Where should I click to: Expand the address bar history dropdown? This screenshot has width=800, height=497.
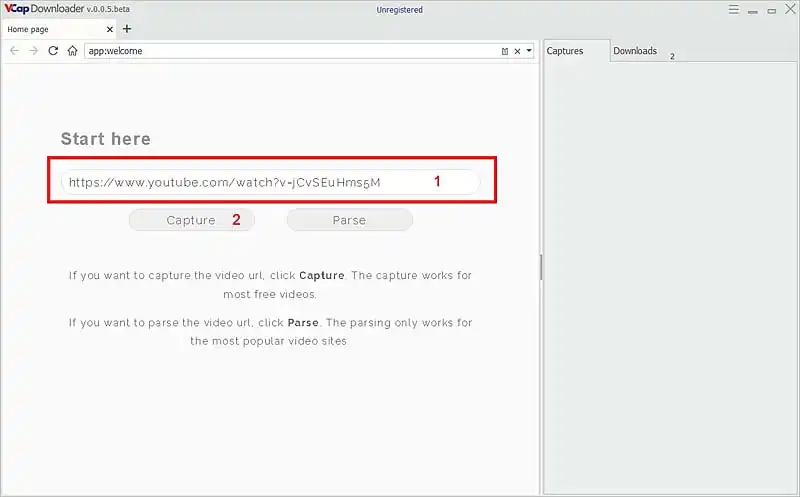pyautogui.click(x=529, y=51)
